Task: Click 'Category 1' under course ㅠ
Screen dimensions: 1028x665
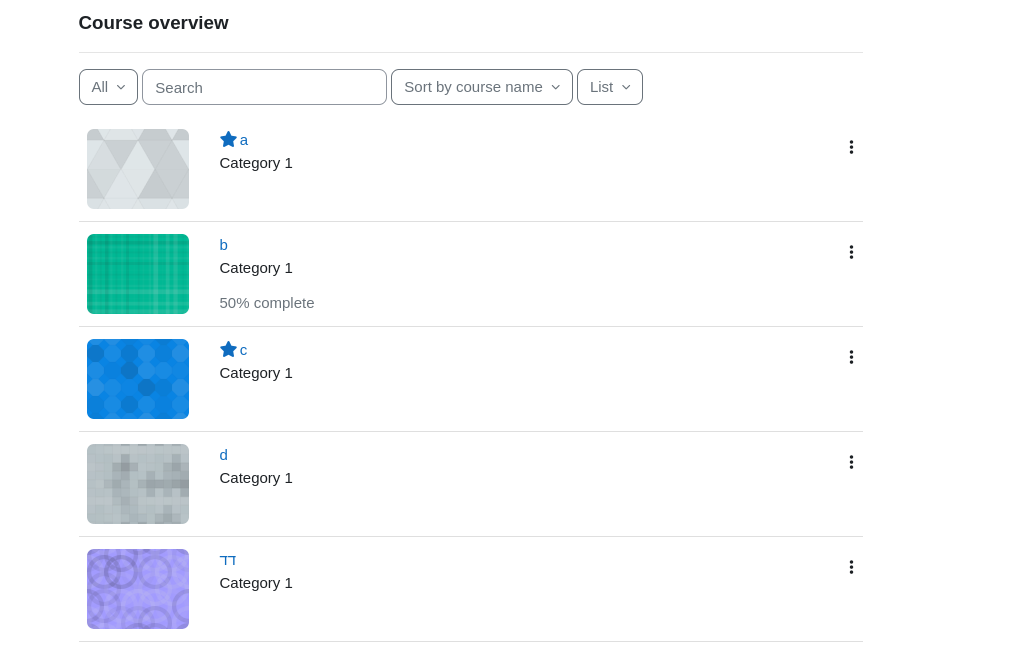Action: tap(256, 583)
